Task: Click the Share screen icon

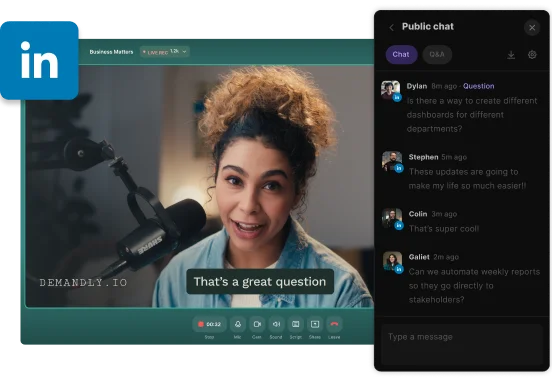Action: pos(315,324)
